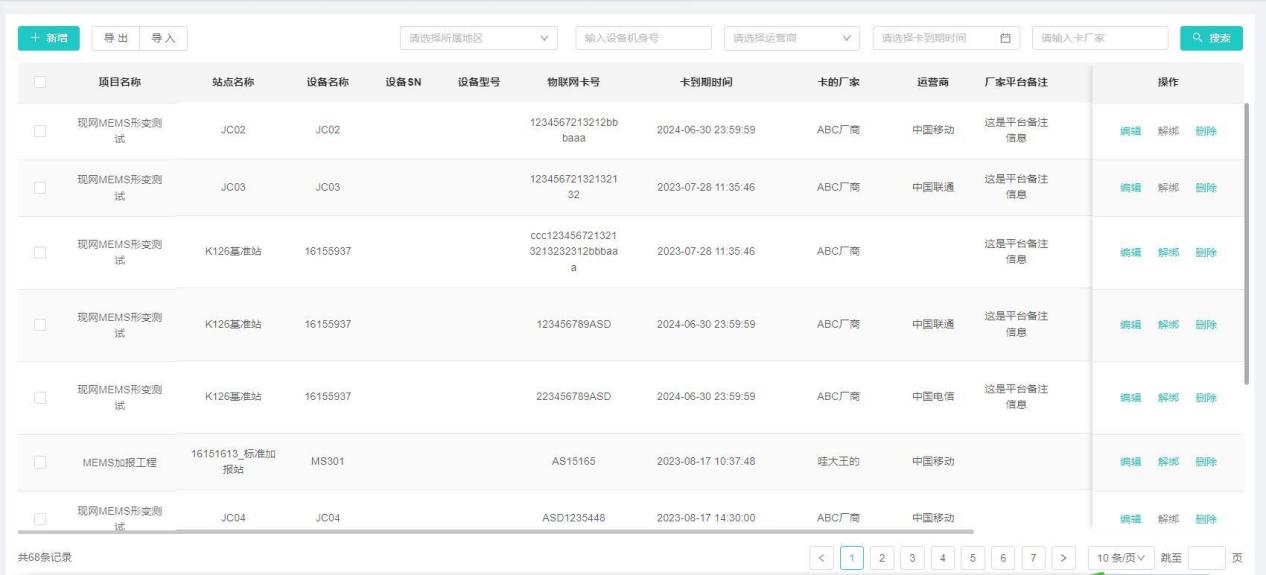Click the 新增 add button
The width and height of the screenshot is (1266, 575).
(49, 38)
